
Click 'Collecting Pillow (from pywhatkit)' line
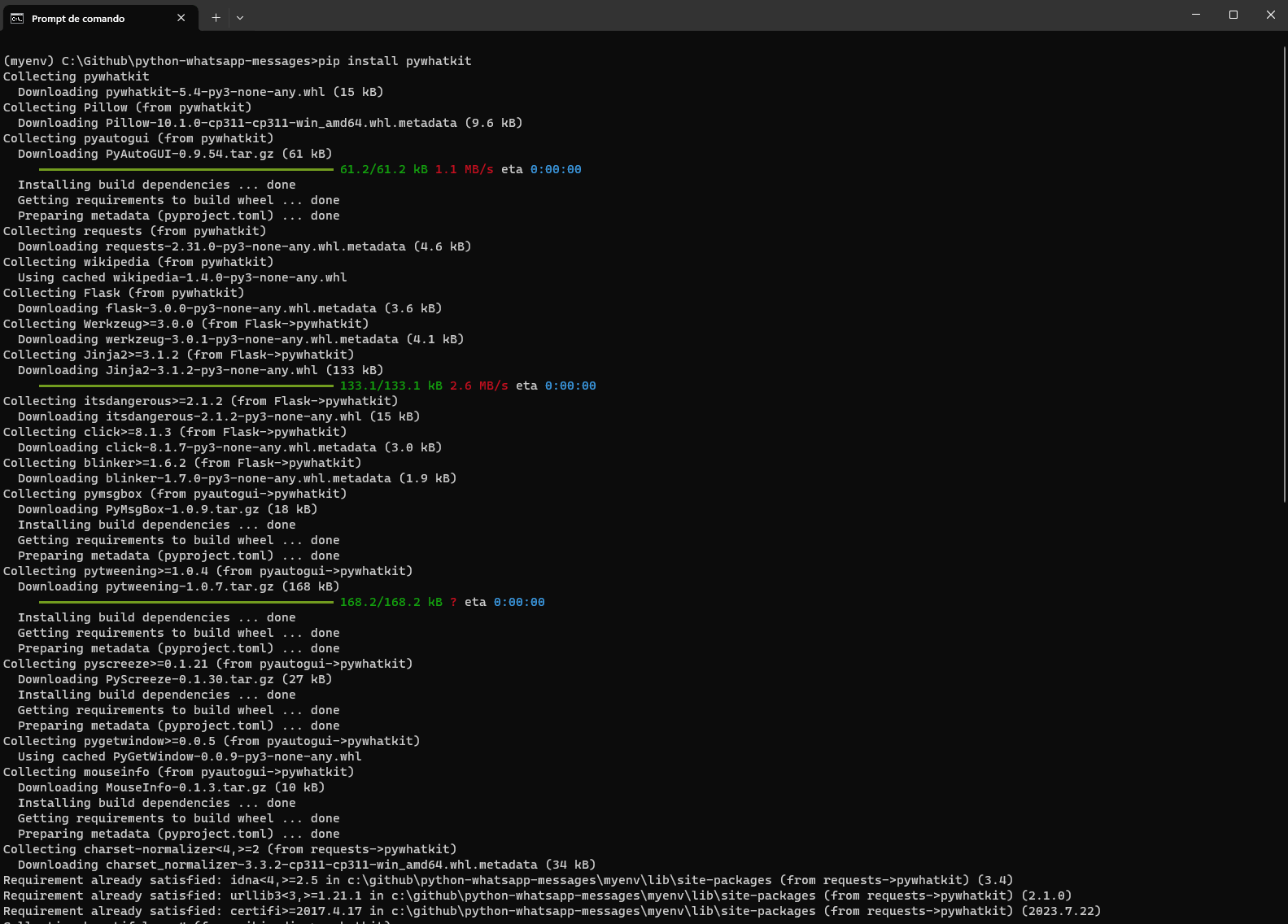[x=128, y=107]
